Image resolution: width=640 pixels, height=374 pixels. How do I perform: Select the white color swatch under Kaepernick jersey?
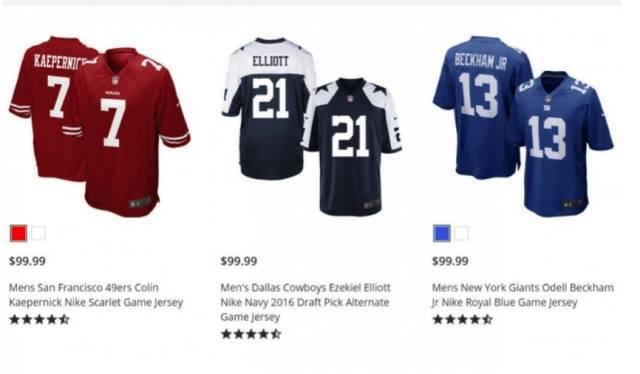pyautogui.click(x=38, y=234)
